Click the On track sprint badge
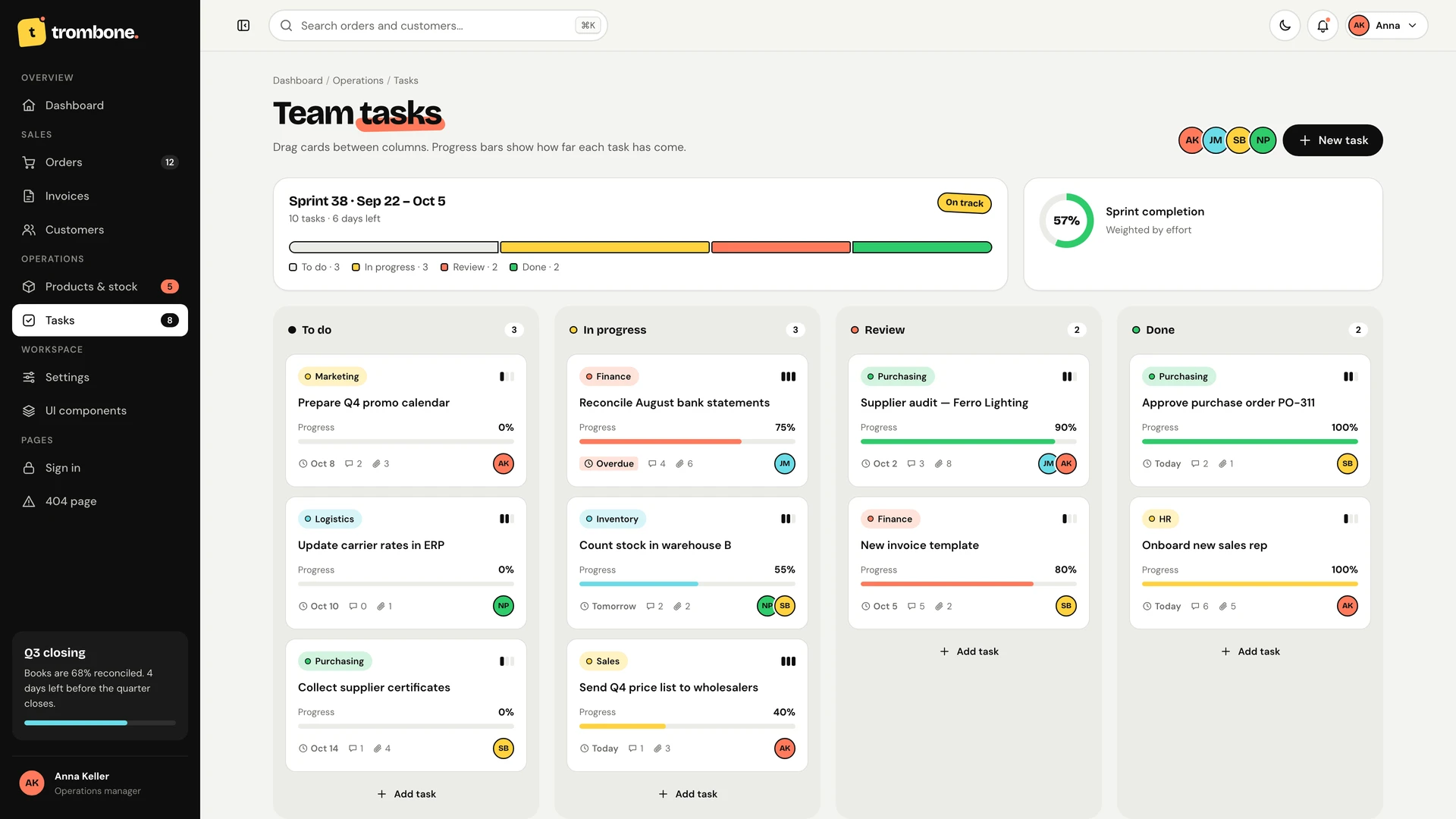Image resolution: width=1456 pixels, height=819 pixels. tap(964, 203)
